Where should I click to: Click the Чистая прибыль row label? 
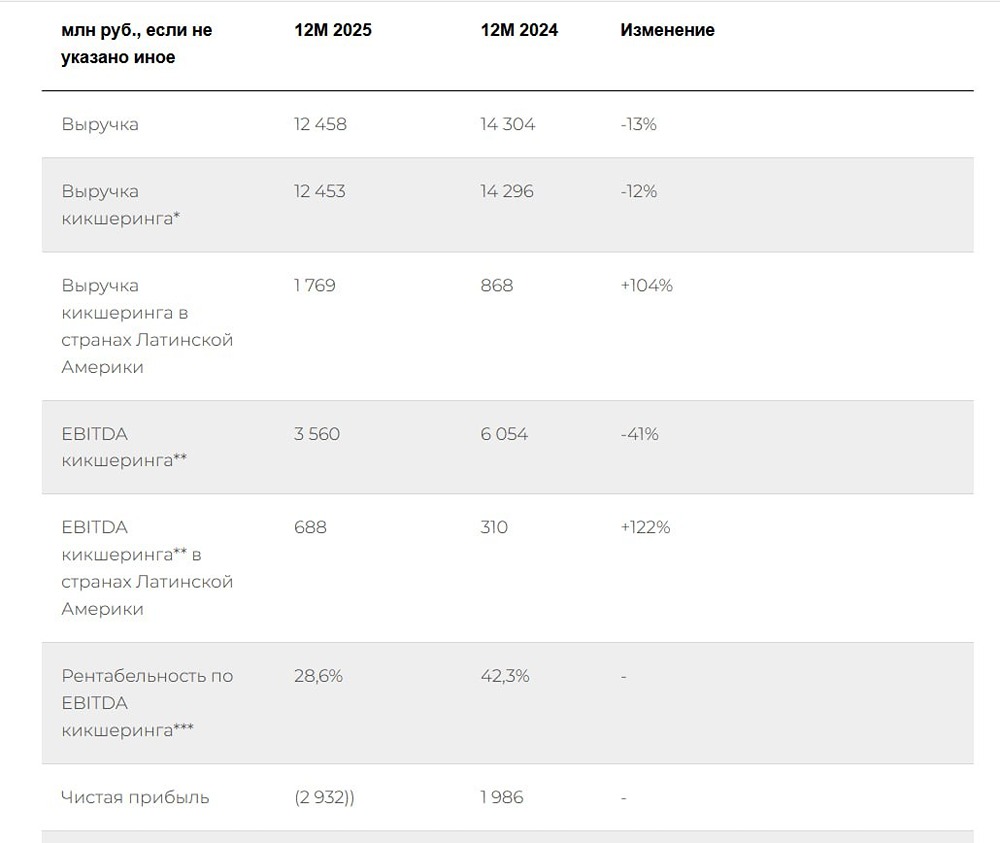[135, 798]
